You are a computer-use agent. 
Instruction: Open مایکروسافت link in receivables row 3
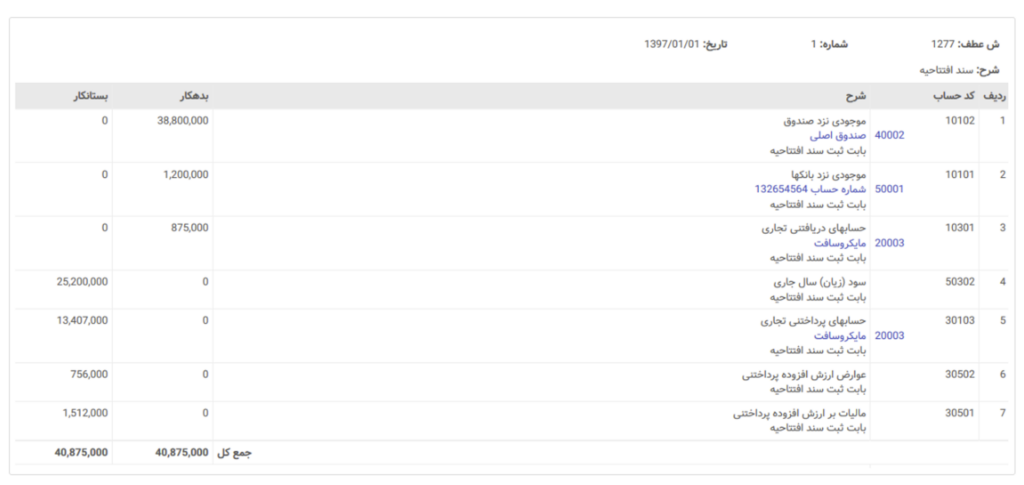pyautogui.click(x=840, y=243)
